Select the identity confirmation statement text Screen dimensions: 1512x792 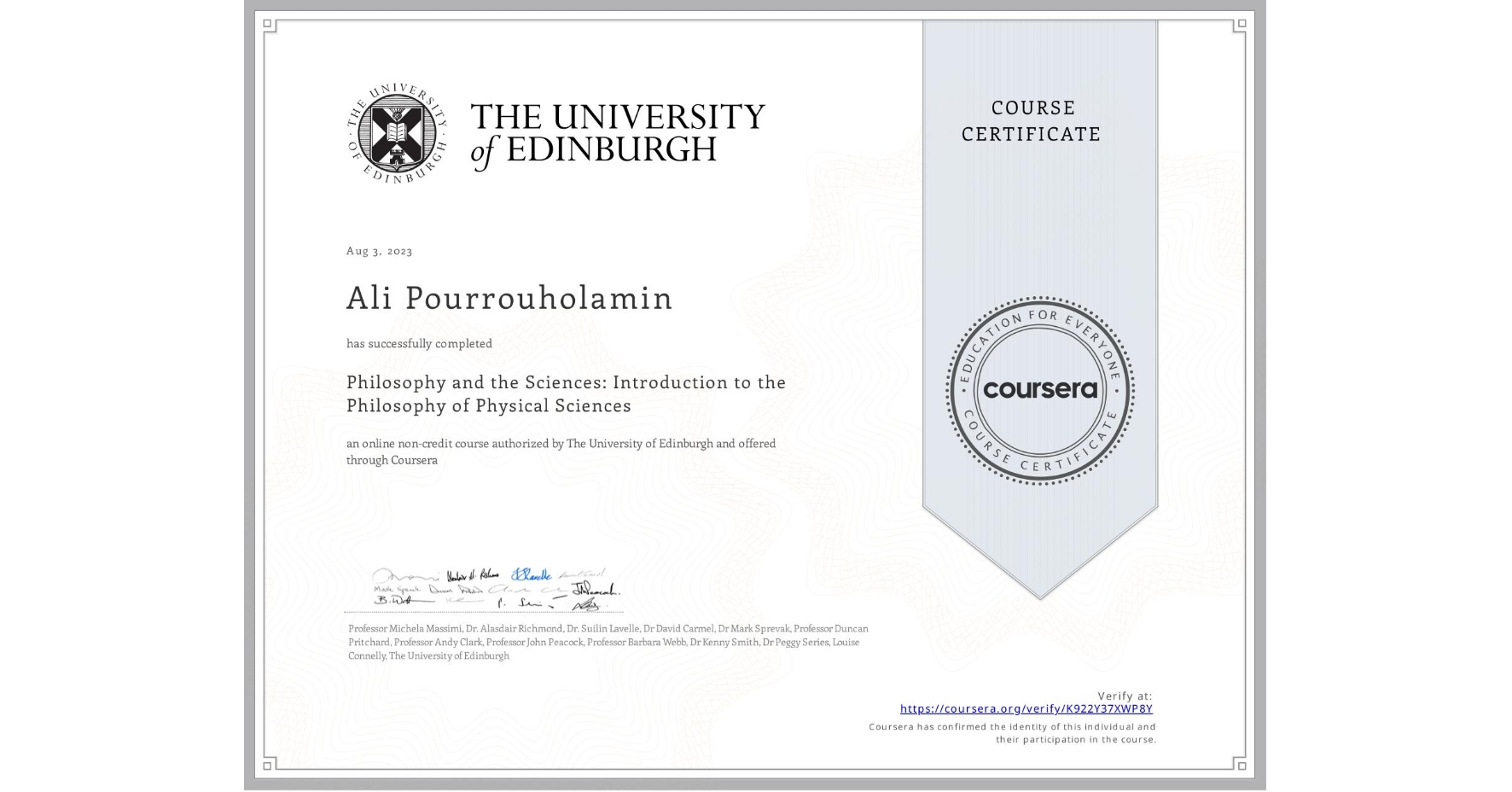[1011, 731]
